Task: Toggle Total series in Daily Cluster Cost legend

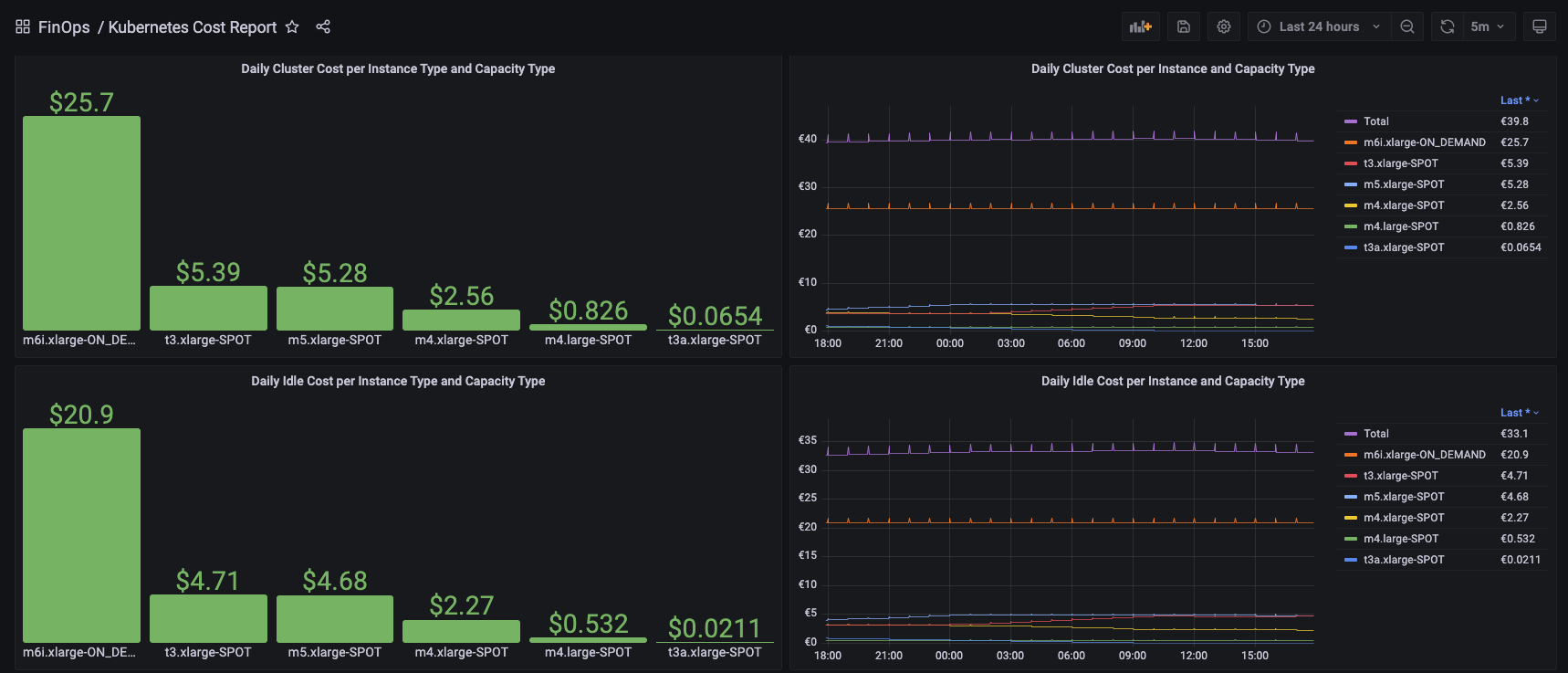Action: 1375,121
